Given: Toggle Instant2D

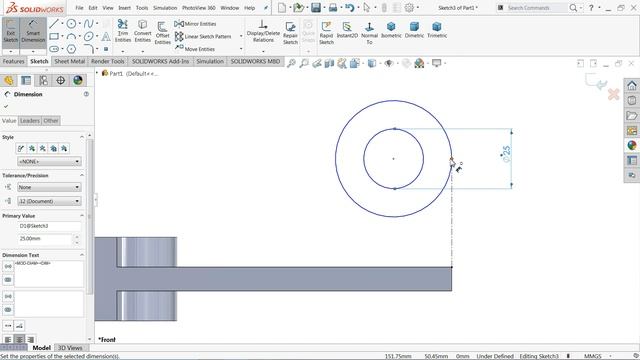Looking at the screenshot, I should point(347,30).
